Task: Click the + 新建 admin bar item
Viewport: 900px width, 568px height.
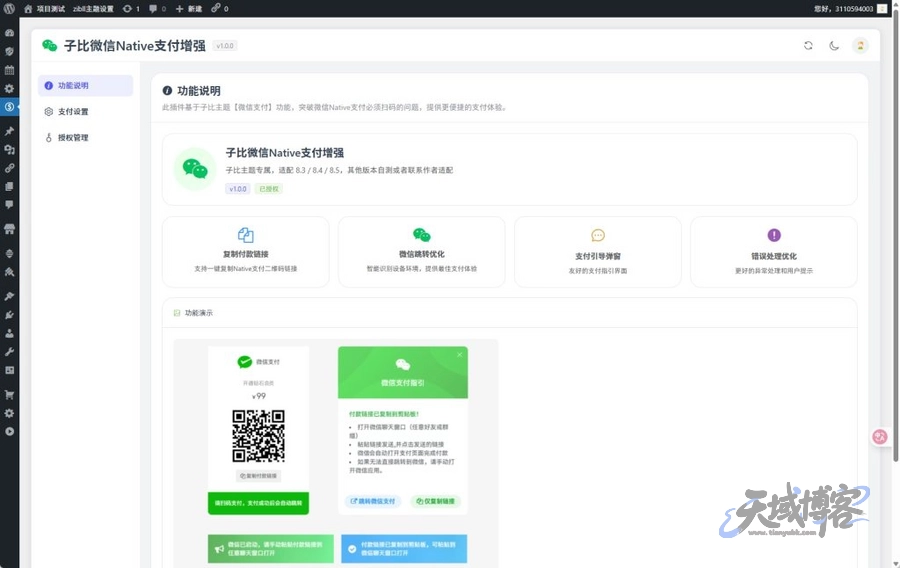Action: pos(189,9)
